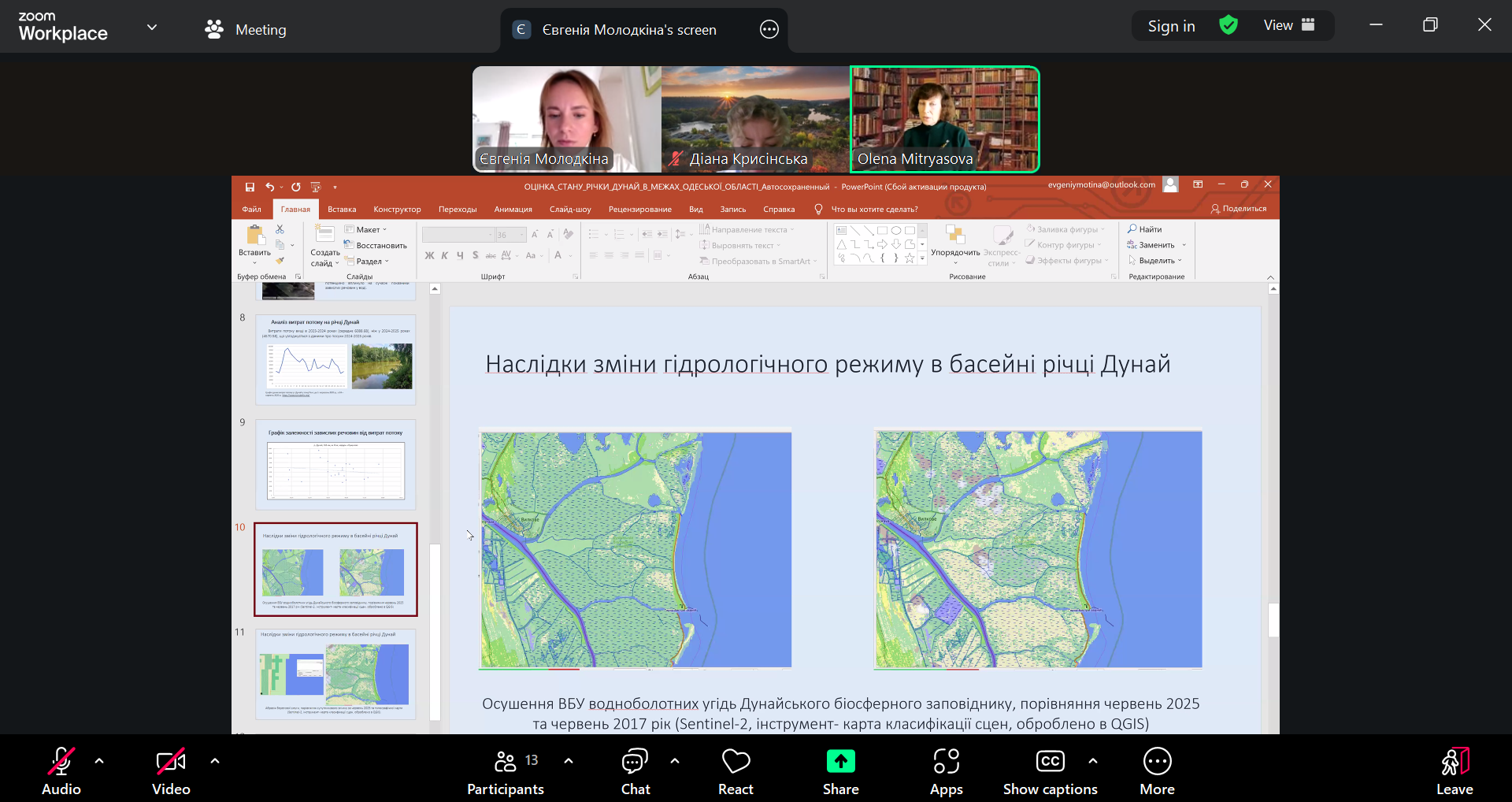Open the Chat panel

click(x=635, y=772)
